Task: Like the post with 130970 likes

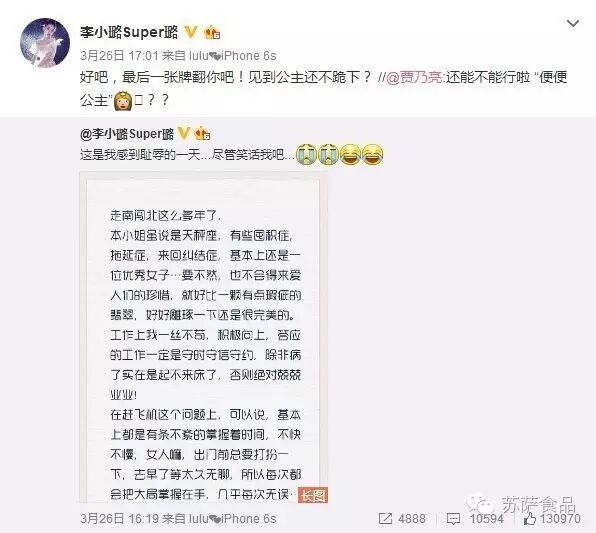Action: coord(552,519)
